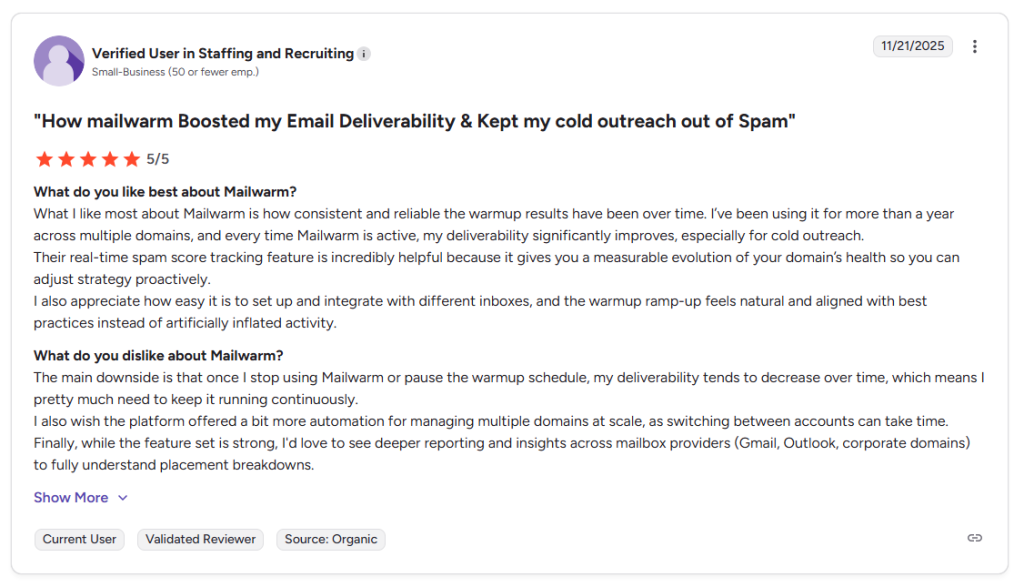Click the info icon beside the reviewer name

tap(362, 54)
